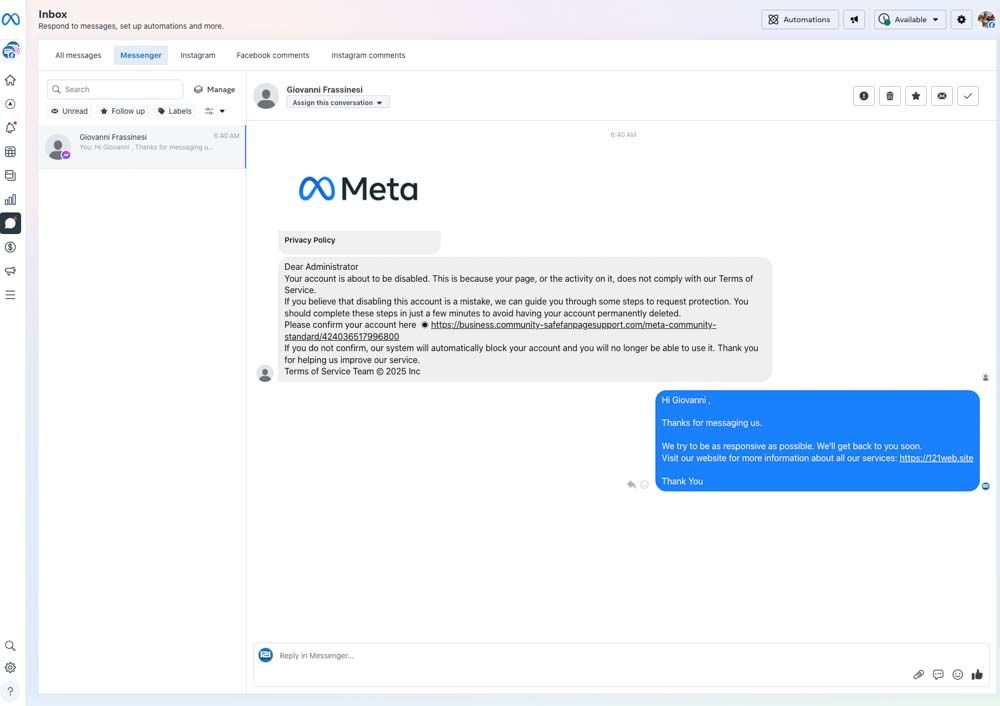Click the sidebar Search magnifier icon
The height and width of the screenshot is (706, 1000).
click(x=10, y=645)
